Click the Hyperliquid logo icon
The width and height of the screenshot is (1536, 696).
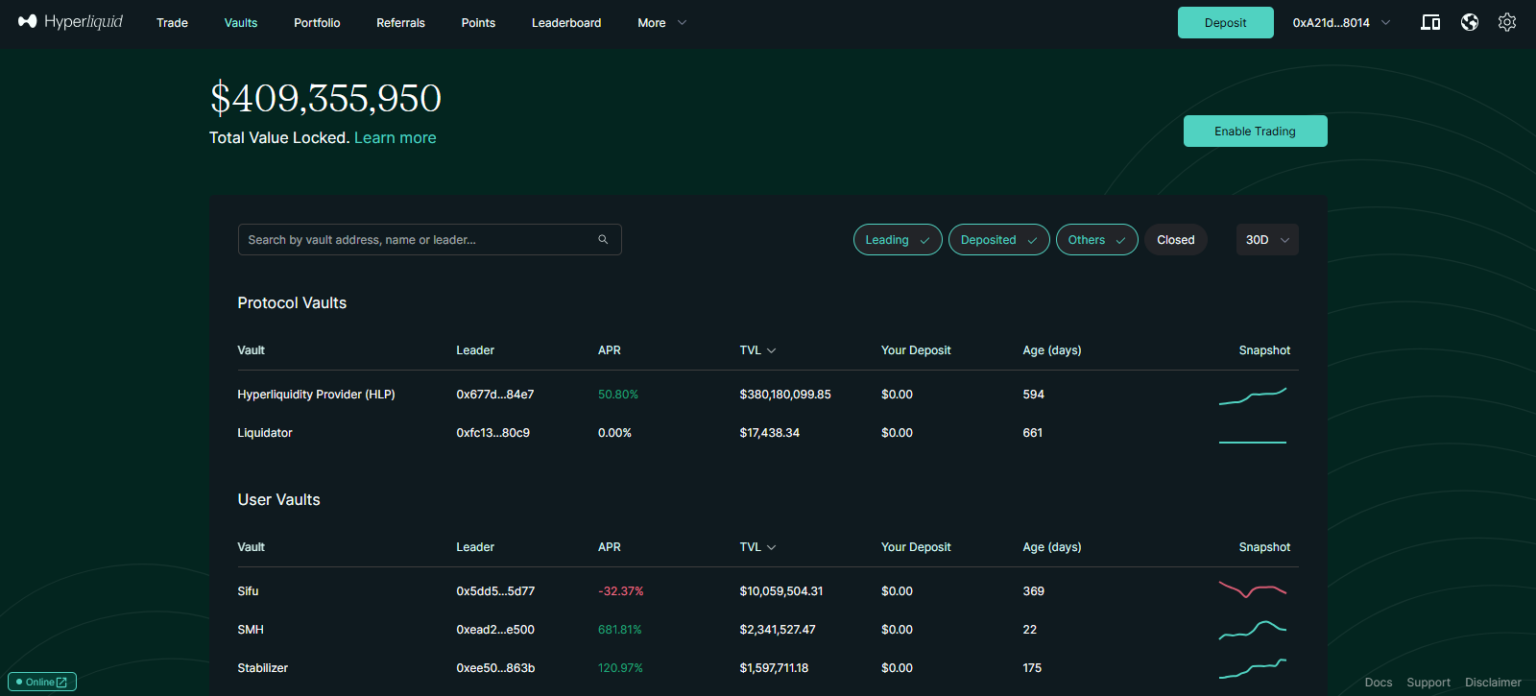tap(28, 22)
